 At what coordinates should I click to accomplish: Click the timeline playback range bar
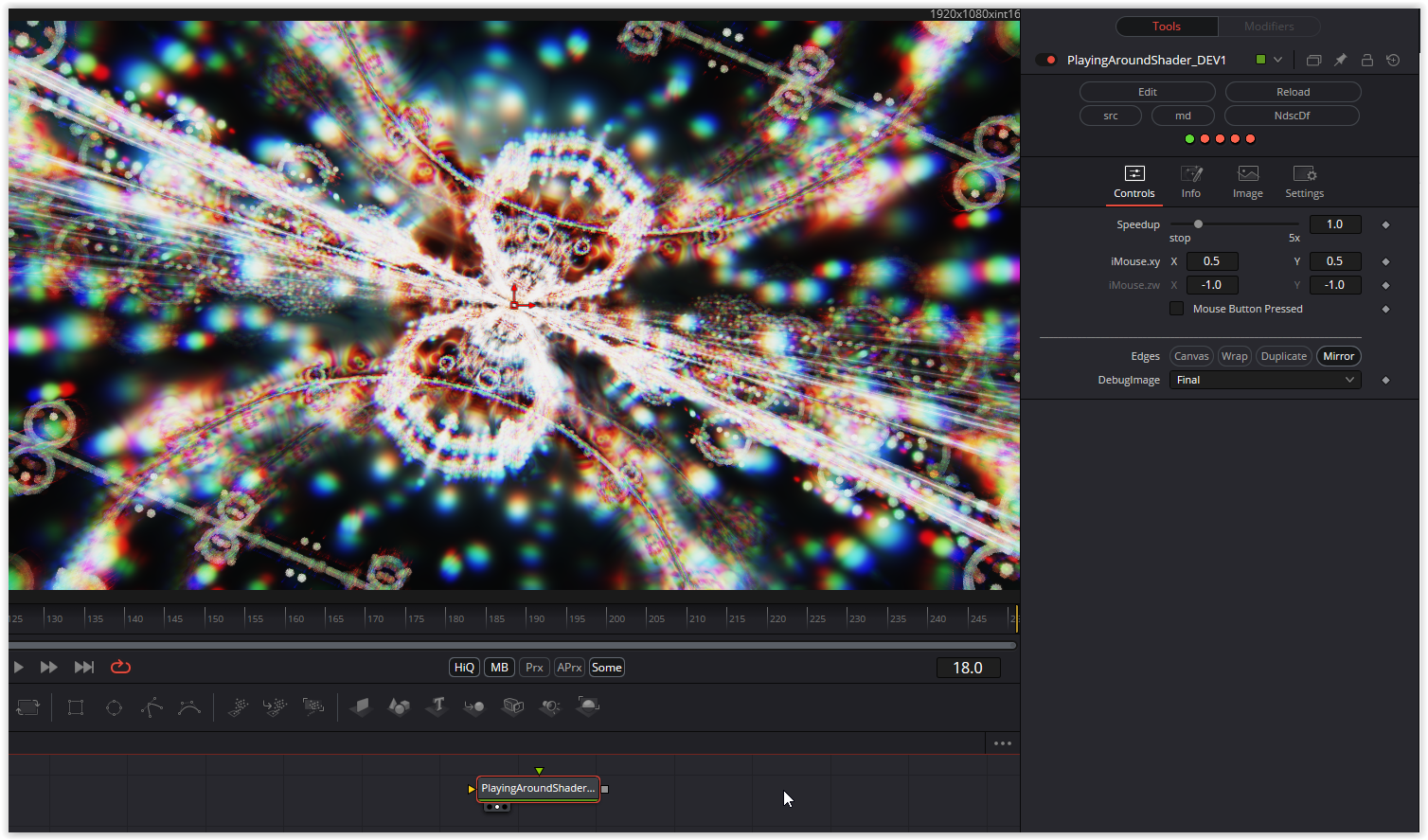pos(512,645)
